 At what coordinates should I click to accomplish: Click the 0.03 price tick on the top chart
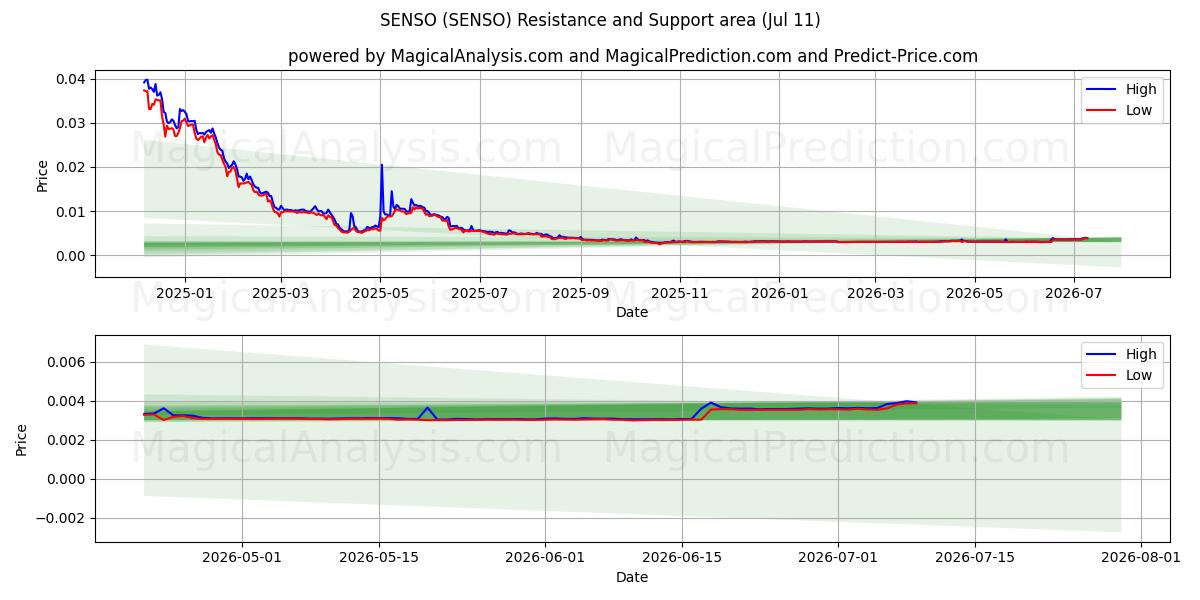[x=73, y=123]
